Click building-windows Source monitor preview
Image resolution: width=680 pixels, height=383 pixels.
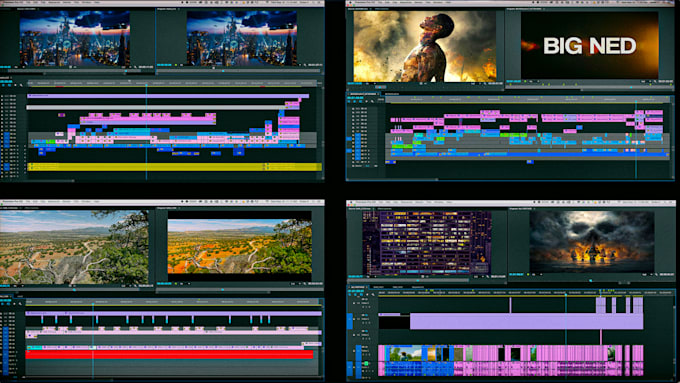(x=427, y=243)
